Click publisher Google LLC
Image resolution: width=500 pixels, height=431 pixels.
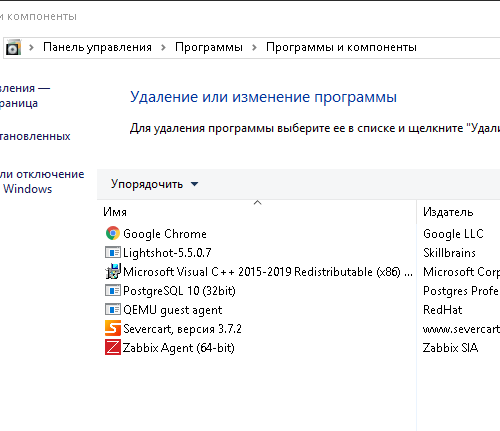453,234
